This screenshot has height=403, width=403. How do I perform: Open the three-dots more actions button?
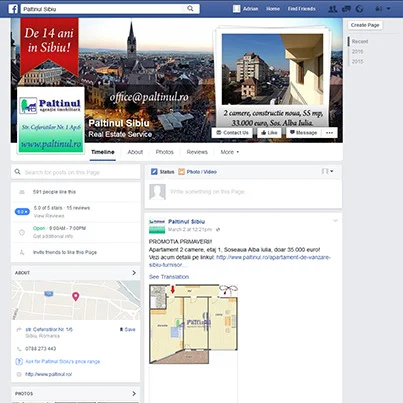click(329, 133)
